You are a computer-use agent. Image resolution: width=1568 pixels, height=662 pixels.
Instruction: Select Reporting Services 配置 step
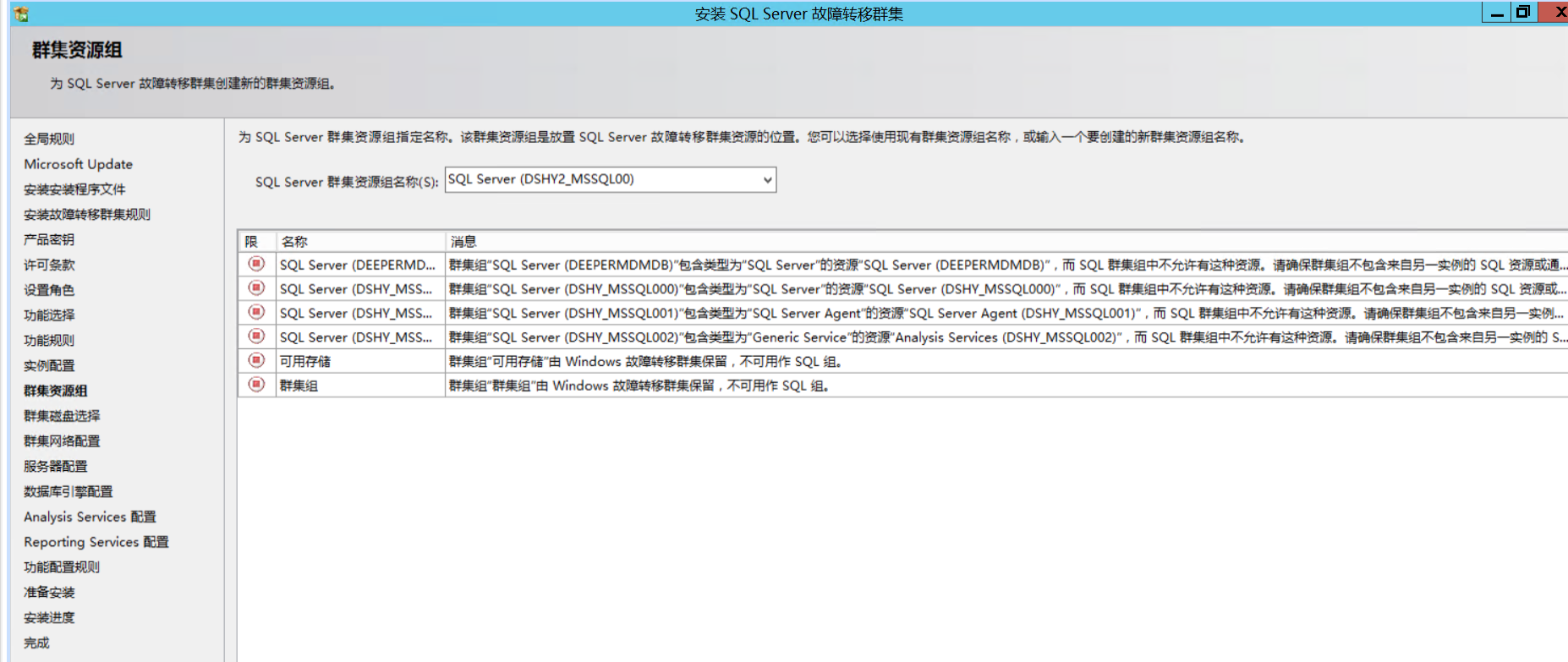pos(96,542)
